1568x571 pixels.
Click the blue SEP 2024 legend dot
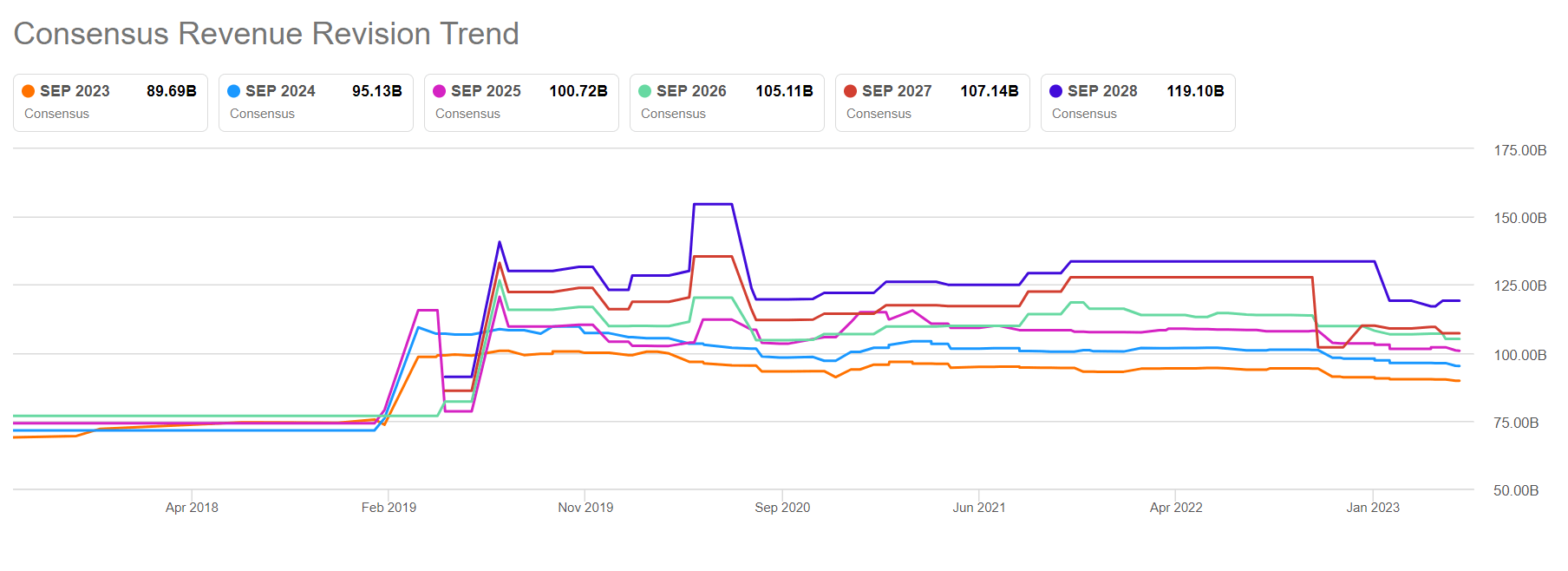(234, 91)
